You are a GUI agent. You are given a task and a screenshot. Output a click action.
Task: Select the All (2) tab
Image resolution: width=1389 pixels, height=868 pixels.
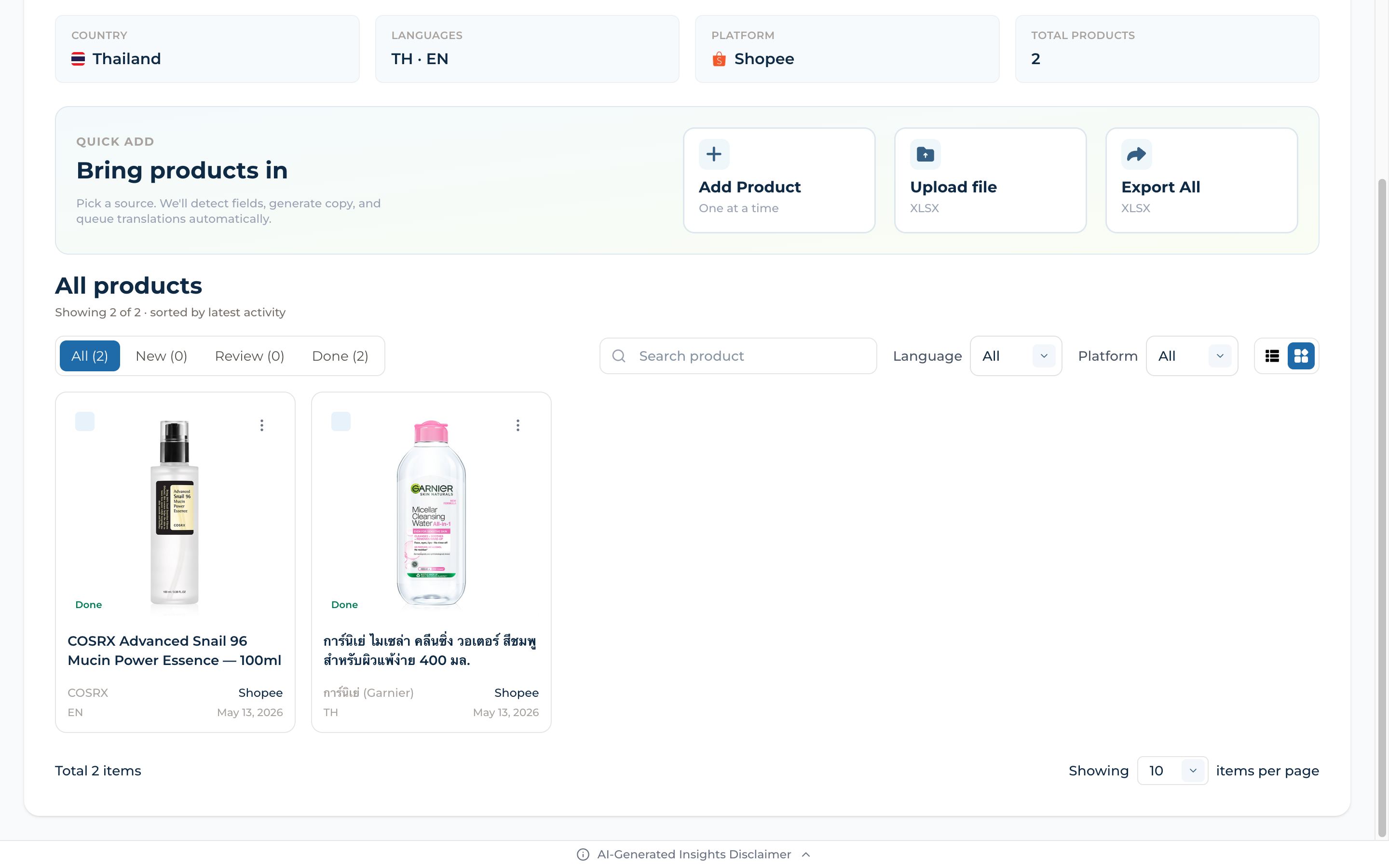tap(90, 356)
